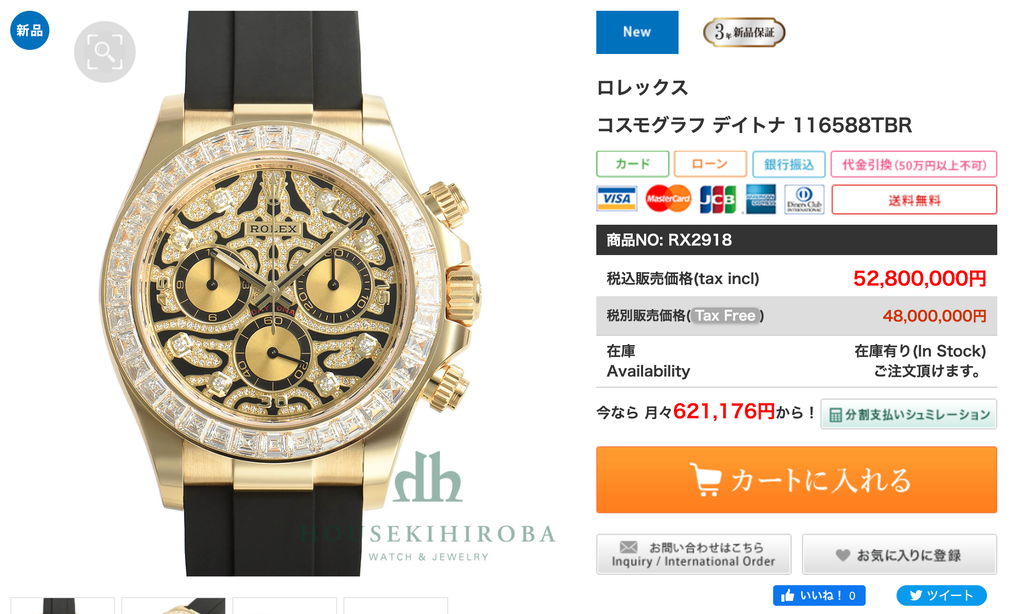The image size is (1024, 614).
Task: Click the 3-year warranty badge
Action: tap(744, 32)
